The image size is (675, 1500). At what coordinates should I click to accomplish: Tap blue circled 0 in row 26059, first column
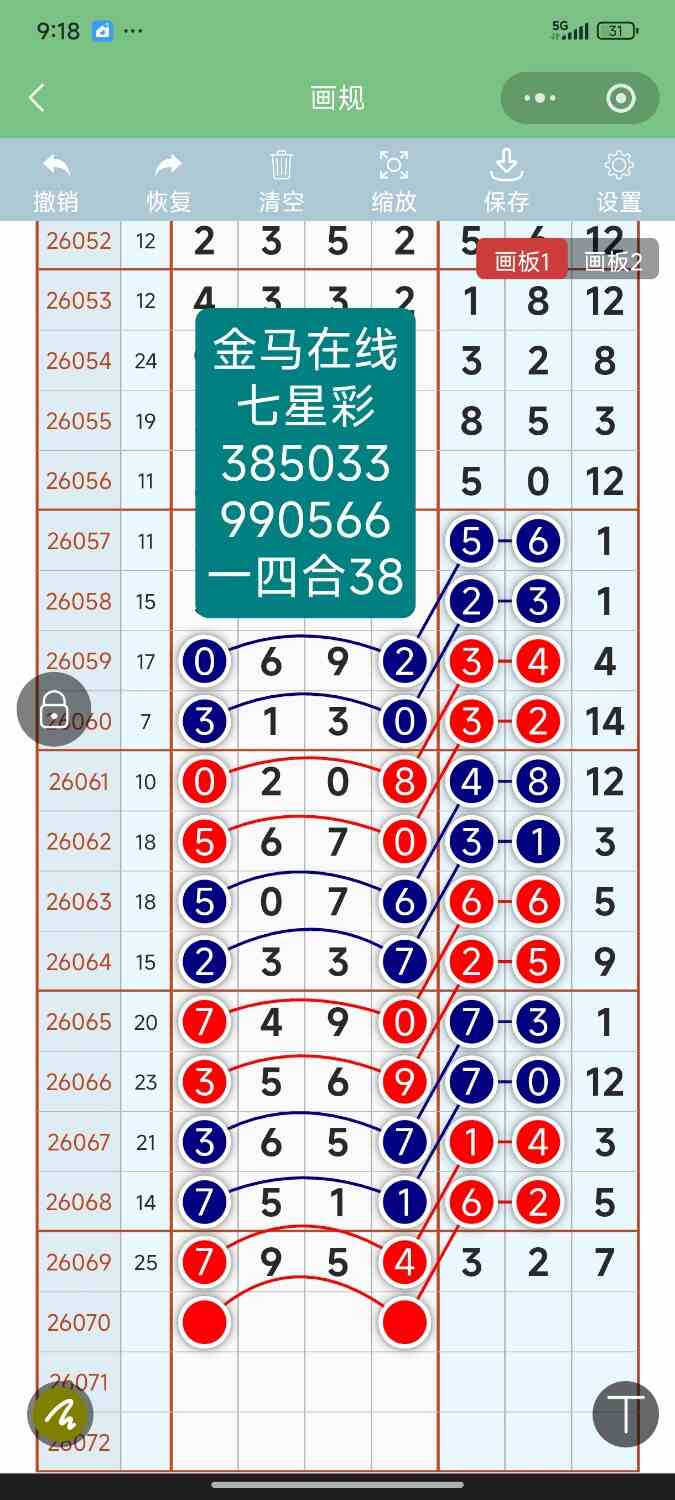point(205,662)
